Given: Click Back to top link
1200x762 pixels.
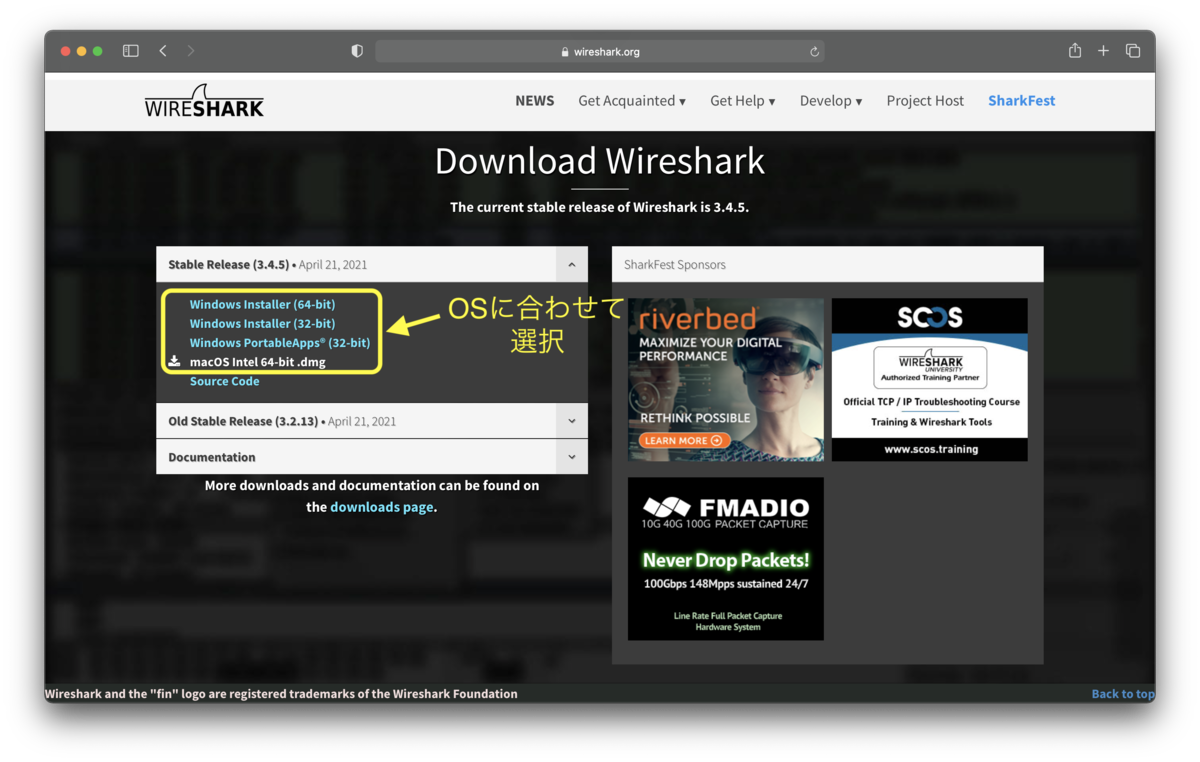Looking at the screenshot, I should (1123, 694).
